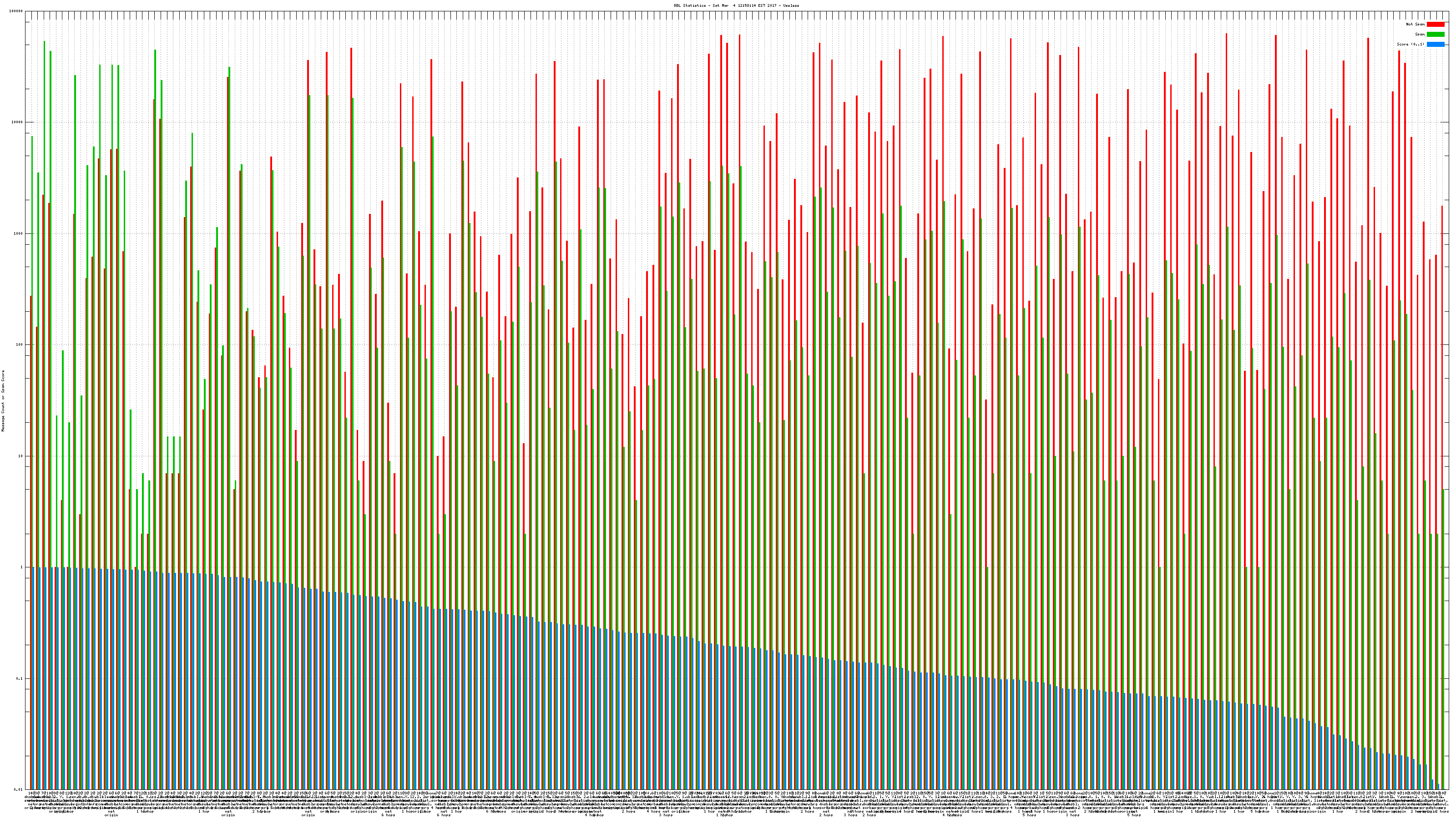This screenshot has height=819, width=1456.
Task: Click the 1 y-axis tick label
Action: [22, 567]
